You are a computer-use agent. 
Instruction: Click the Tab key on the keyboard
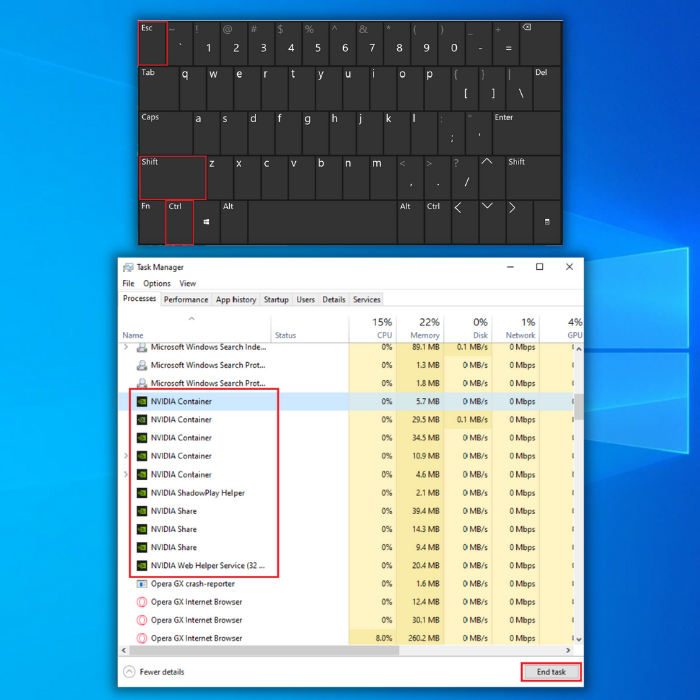(159, 88)
